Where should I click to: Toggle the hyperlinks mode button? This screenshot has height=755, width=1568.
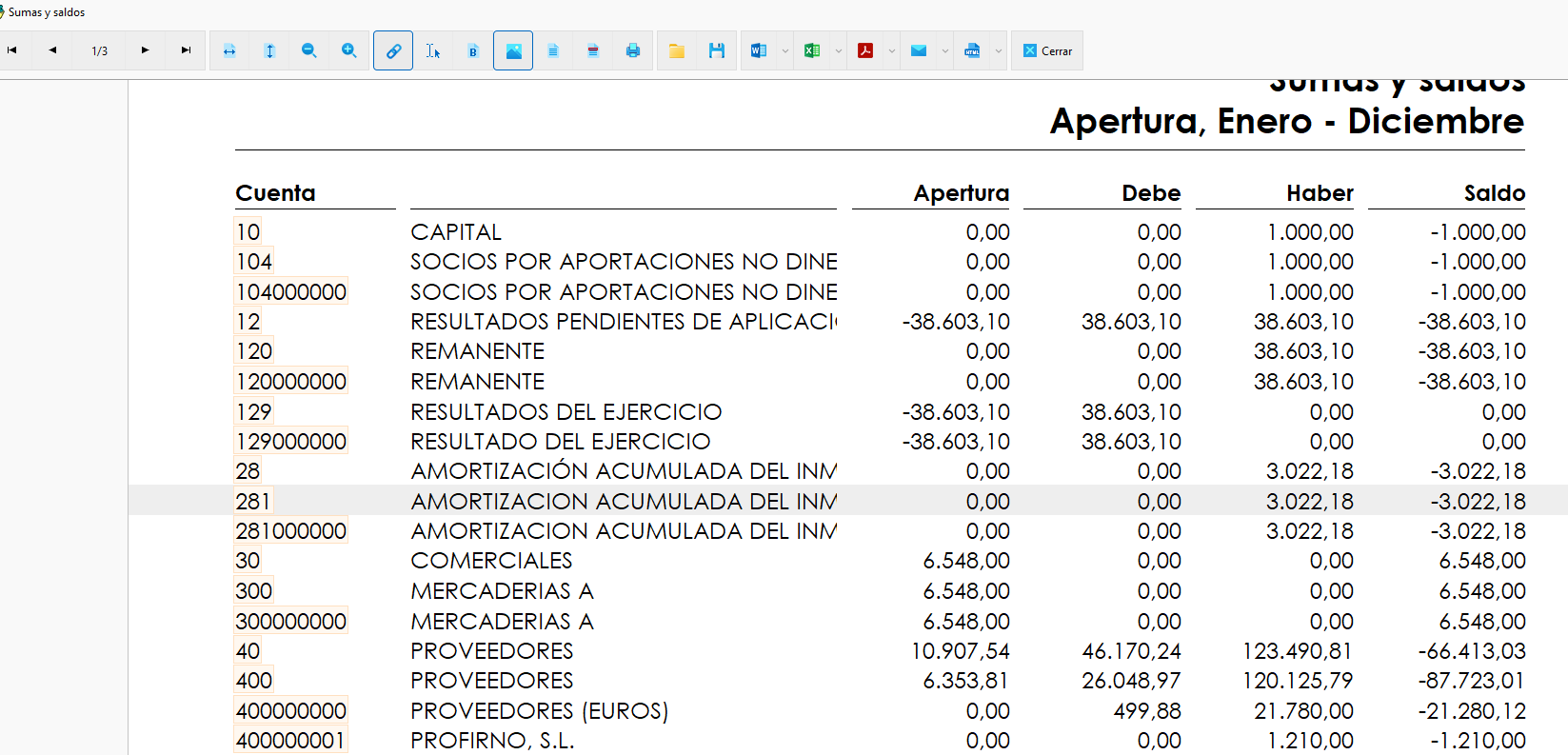point(393,50)
